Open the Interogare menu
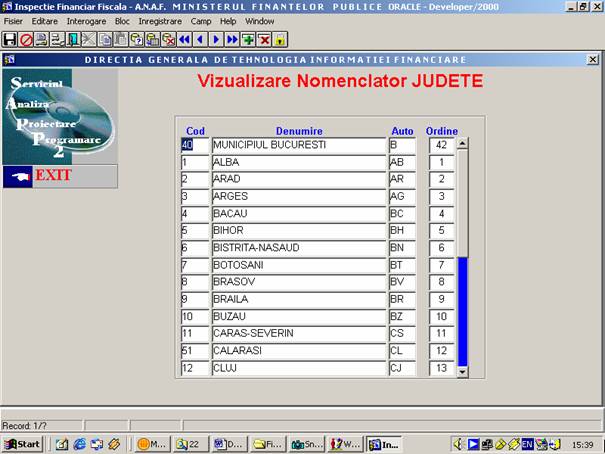Image resolution: width=605 pixels, height=454 pixels. (x=86, y=21)
